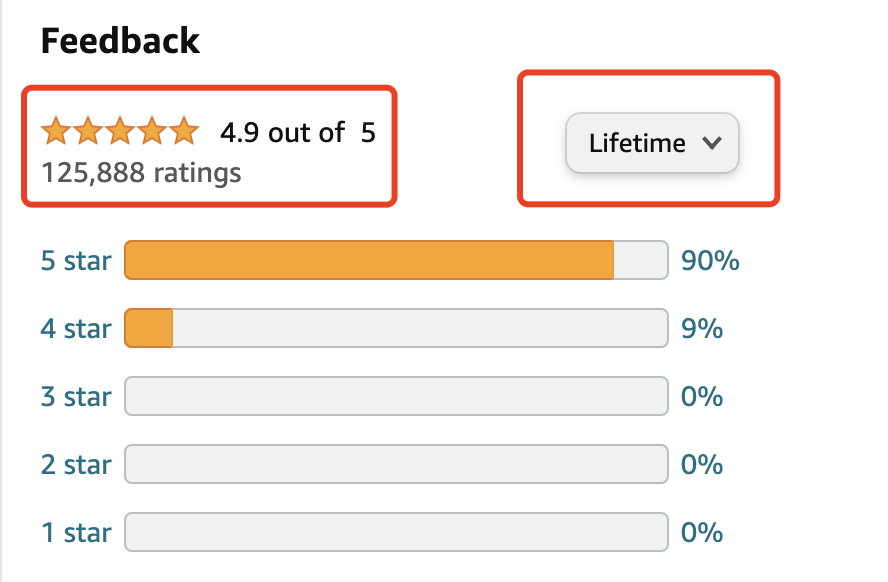The image size is (888, 582).
Task: Click the 0% beside 3 star
Action: pos(702,397)
